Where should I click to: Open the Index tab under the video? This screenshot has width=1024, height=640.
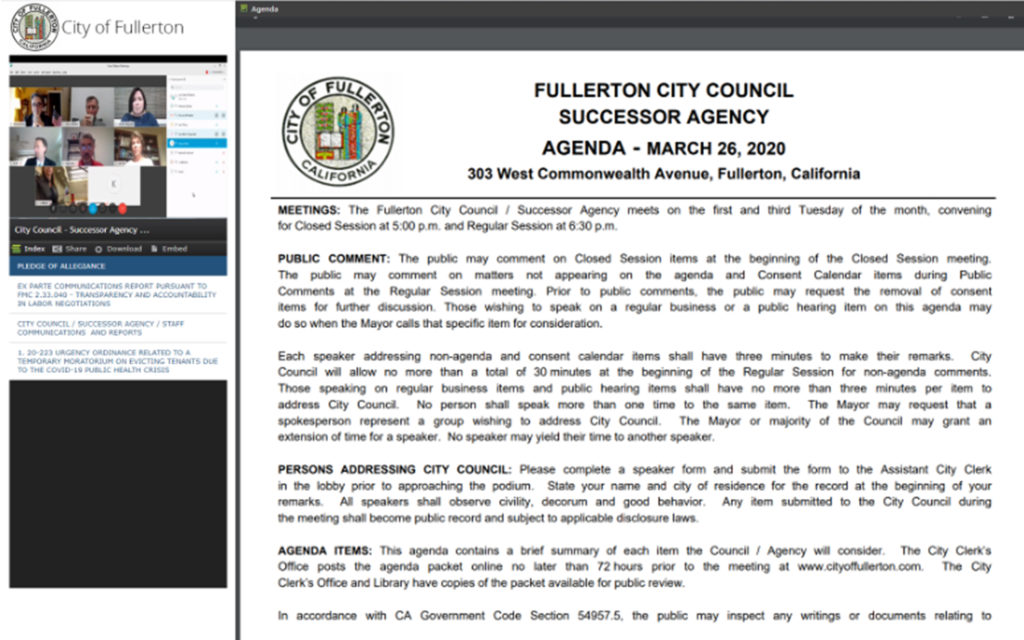(29, 249)
